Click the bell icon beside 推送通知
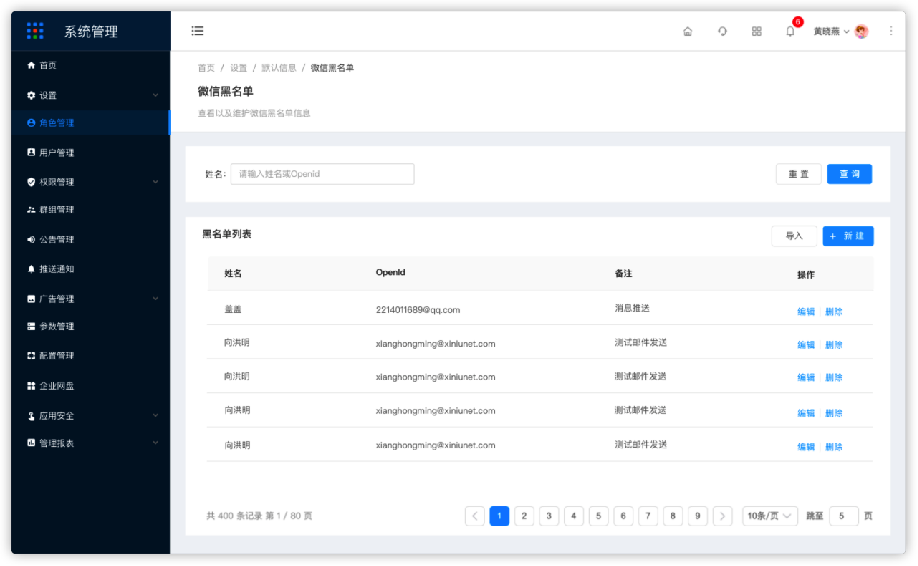Image resolution: width=918 pixels, height=566 pixels. click(x=31, y=269)
